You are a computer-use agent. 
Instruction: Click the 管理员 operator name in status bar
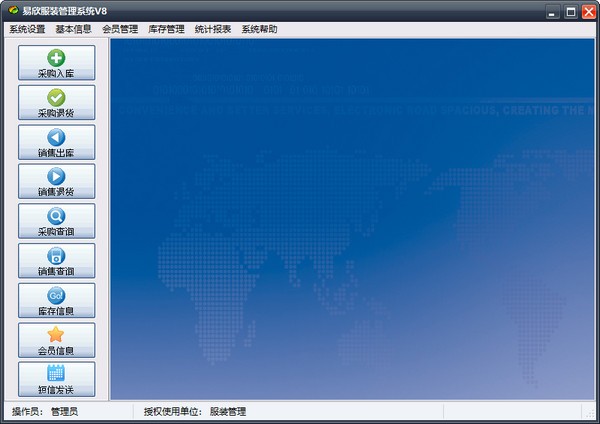pos(64,412)
